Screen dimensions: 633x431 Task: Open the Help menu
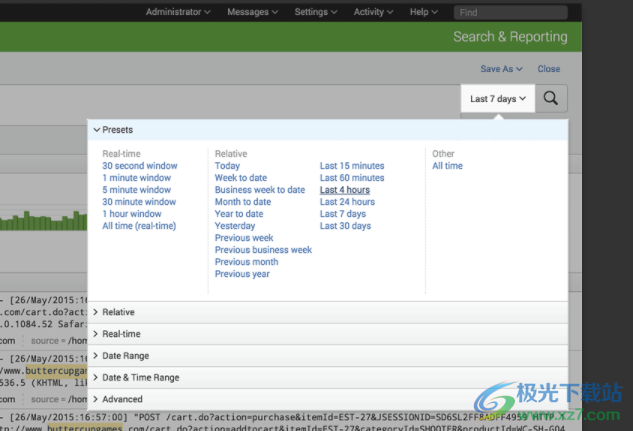coord(424,12)
